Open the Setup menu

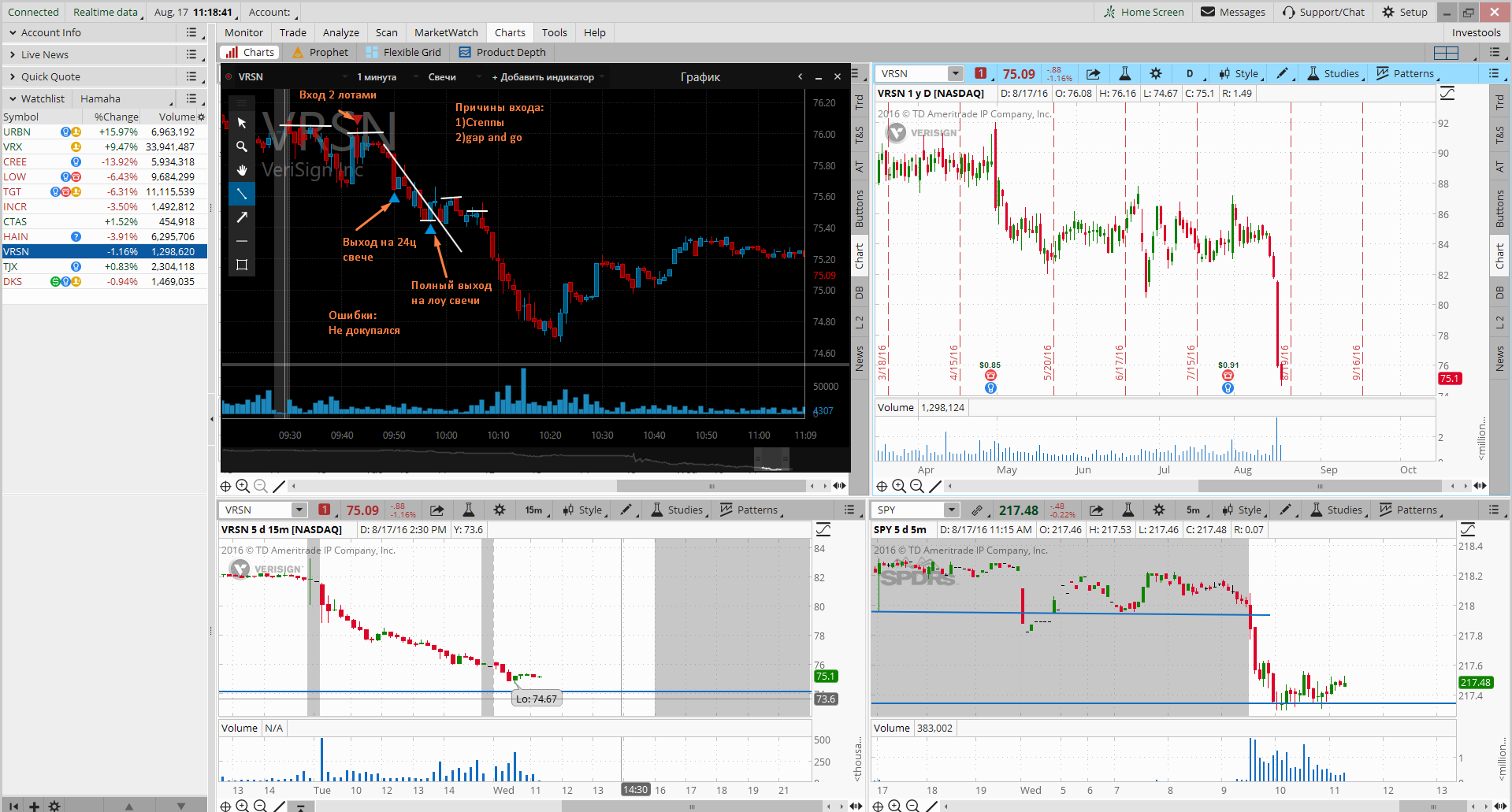click(x=1405, y=12)
